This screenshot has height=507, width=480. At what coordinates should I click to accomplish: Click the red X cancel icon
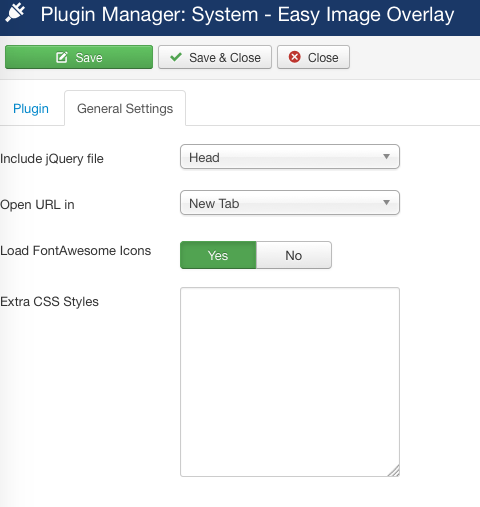click(295, 57)
